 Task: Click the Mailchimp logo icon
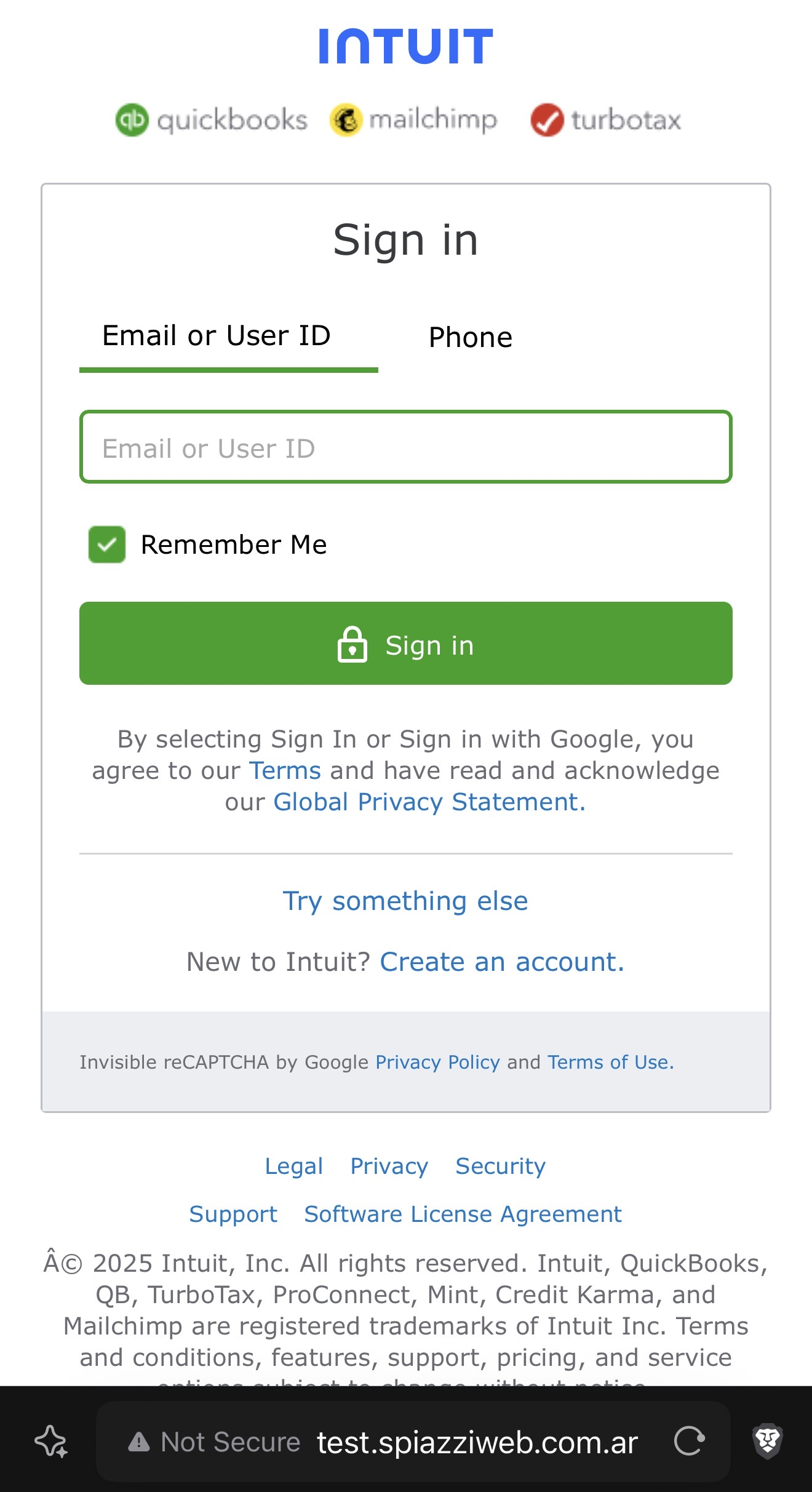point(346,120)
